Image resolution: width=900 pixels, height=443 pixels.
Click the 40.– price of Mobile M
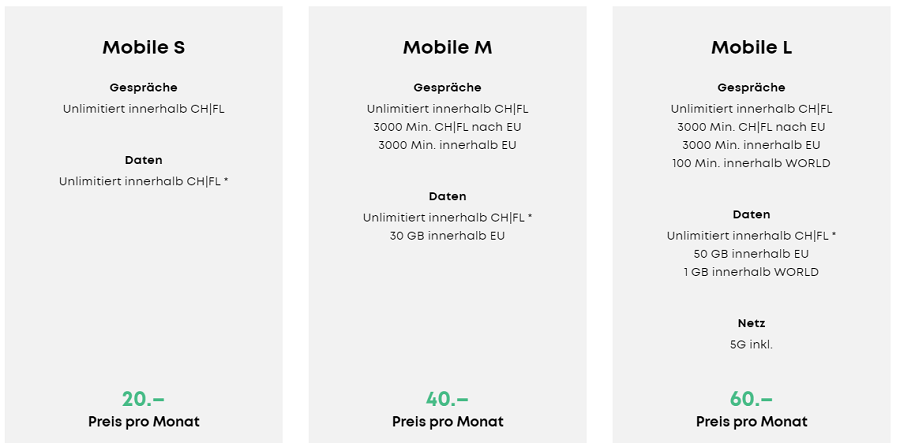coord(447,398)
